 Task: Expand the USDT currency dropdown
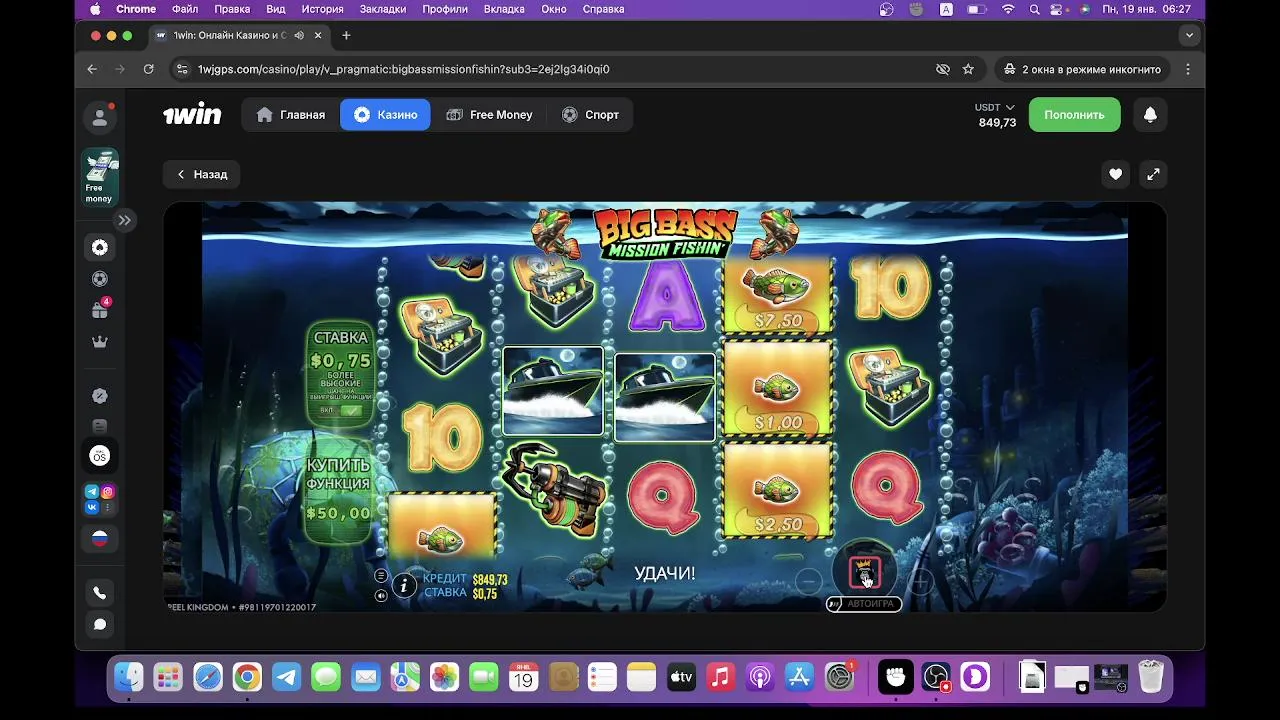(995, 107)
